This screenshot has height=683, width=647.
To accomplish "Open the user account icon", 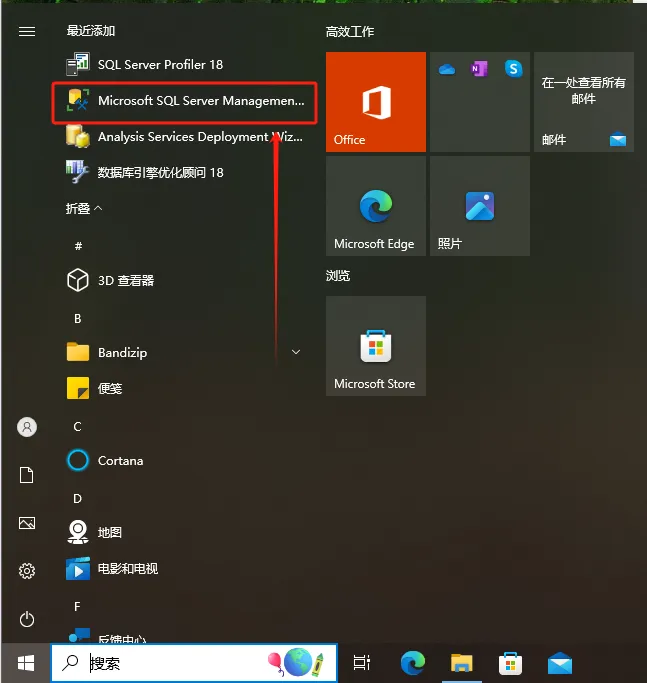I will (x=27, y=427).
